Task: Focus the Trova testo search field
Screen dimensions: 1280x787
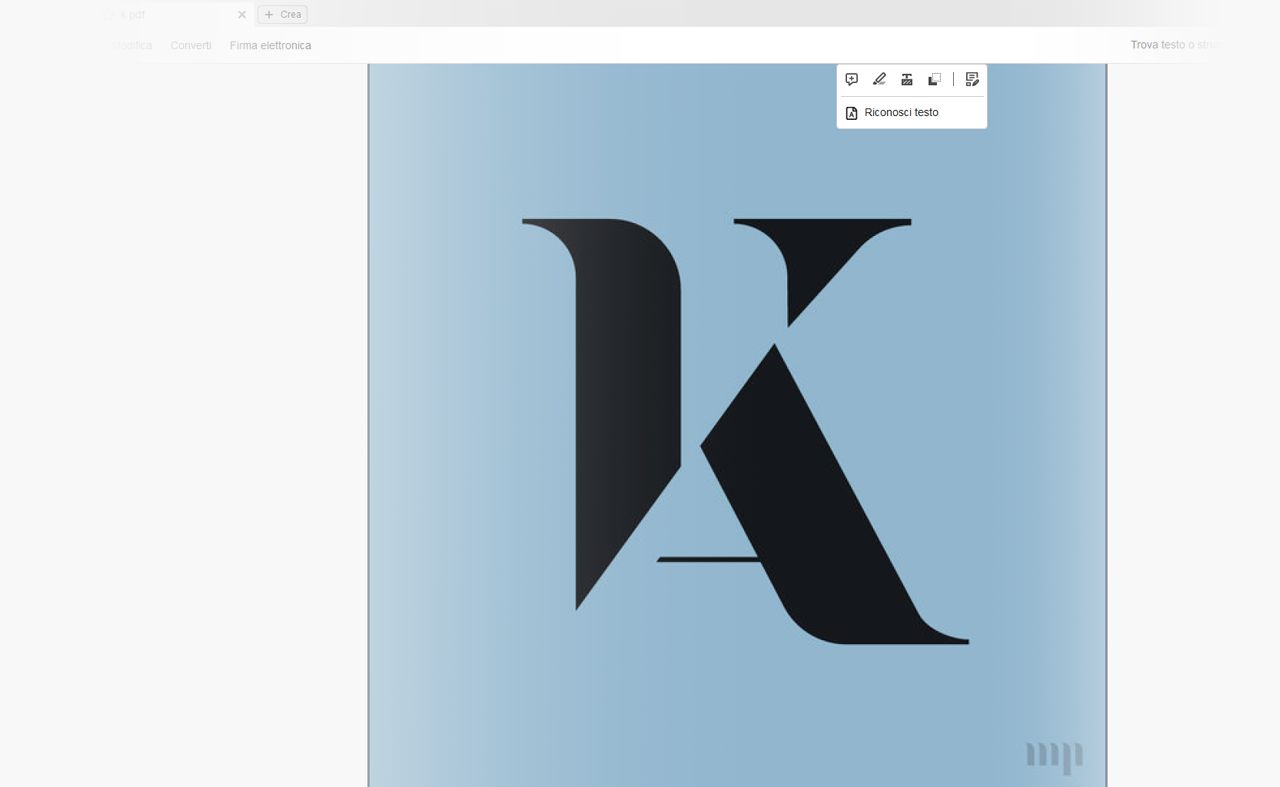Action: (1176, 45)
